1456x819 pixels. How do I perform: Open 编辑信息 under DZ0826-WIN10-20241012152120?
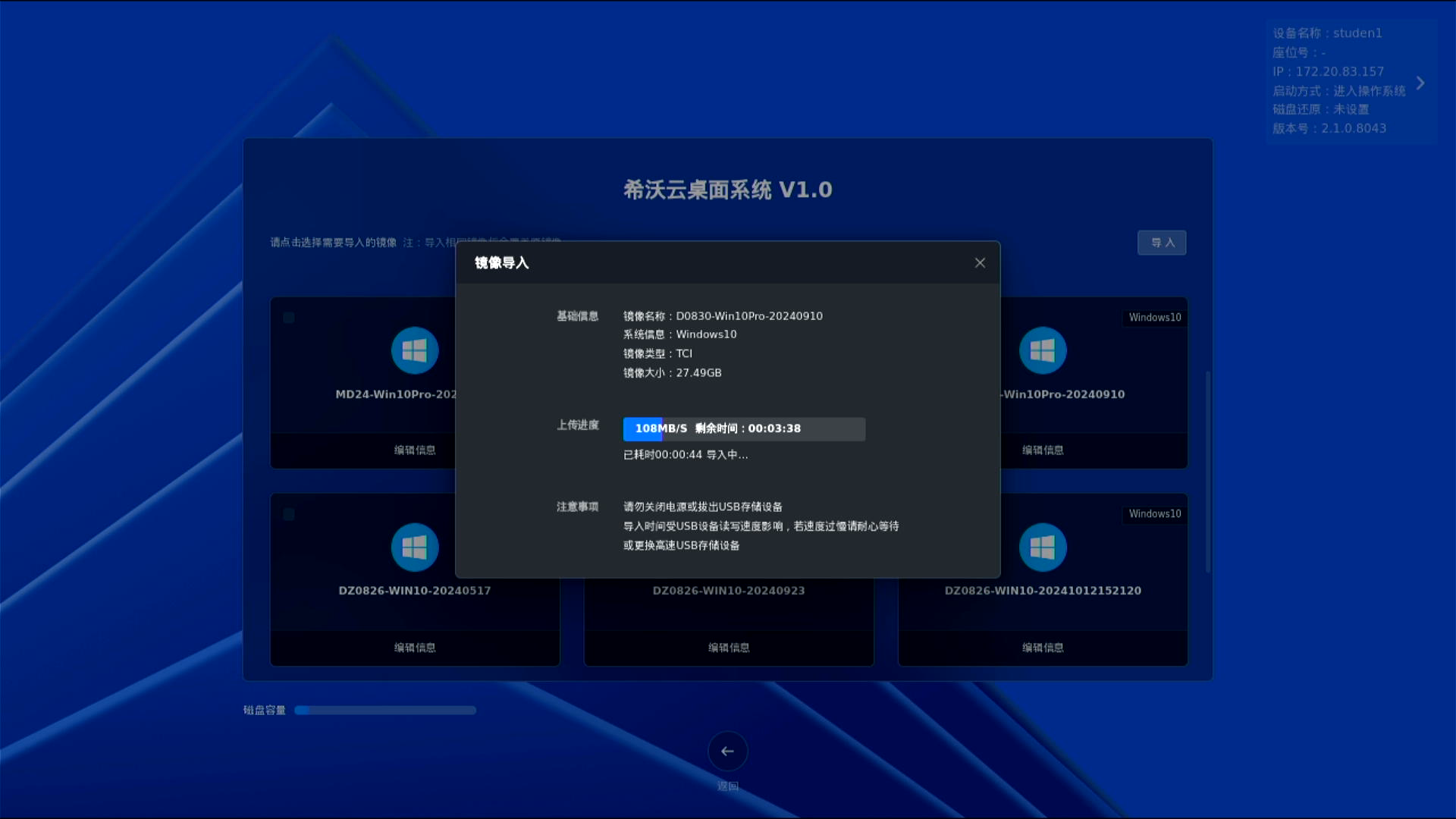pyautogui.click(x=1043, y=647)
